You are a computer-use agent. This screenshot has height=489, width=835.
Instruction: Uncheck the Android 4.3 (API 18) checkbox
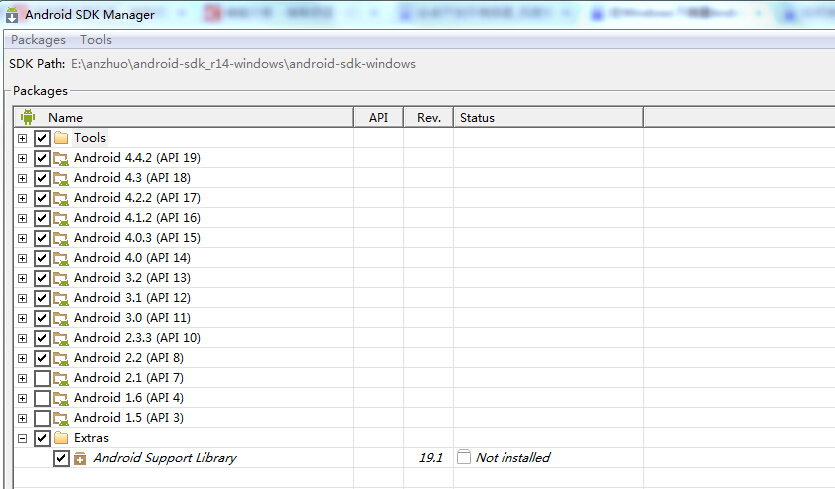pos(42,178)
